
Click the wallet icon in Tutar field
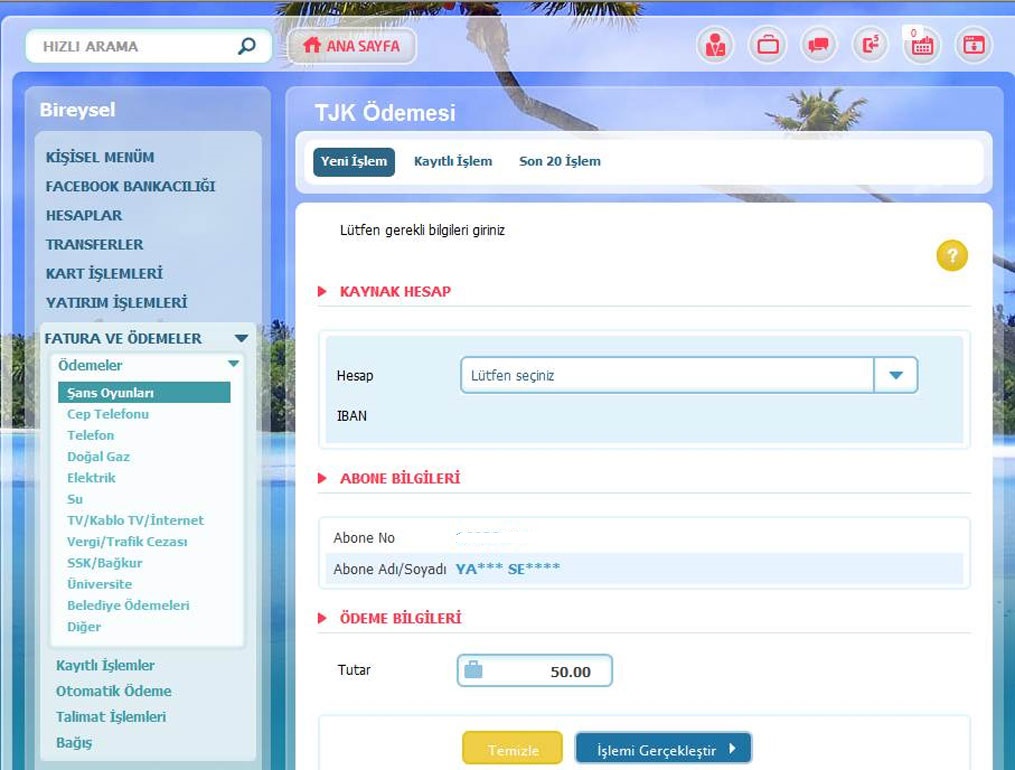pyautogui.click(x=473, y=669)
